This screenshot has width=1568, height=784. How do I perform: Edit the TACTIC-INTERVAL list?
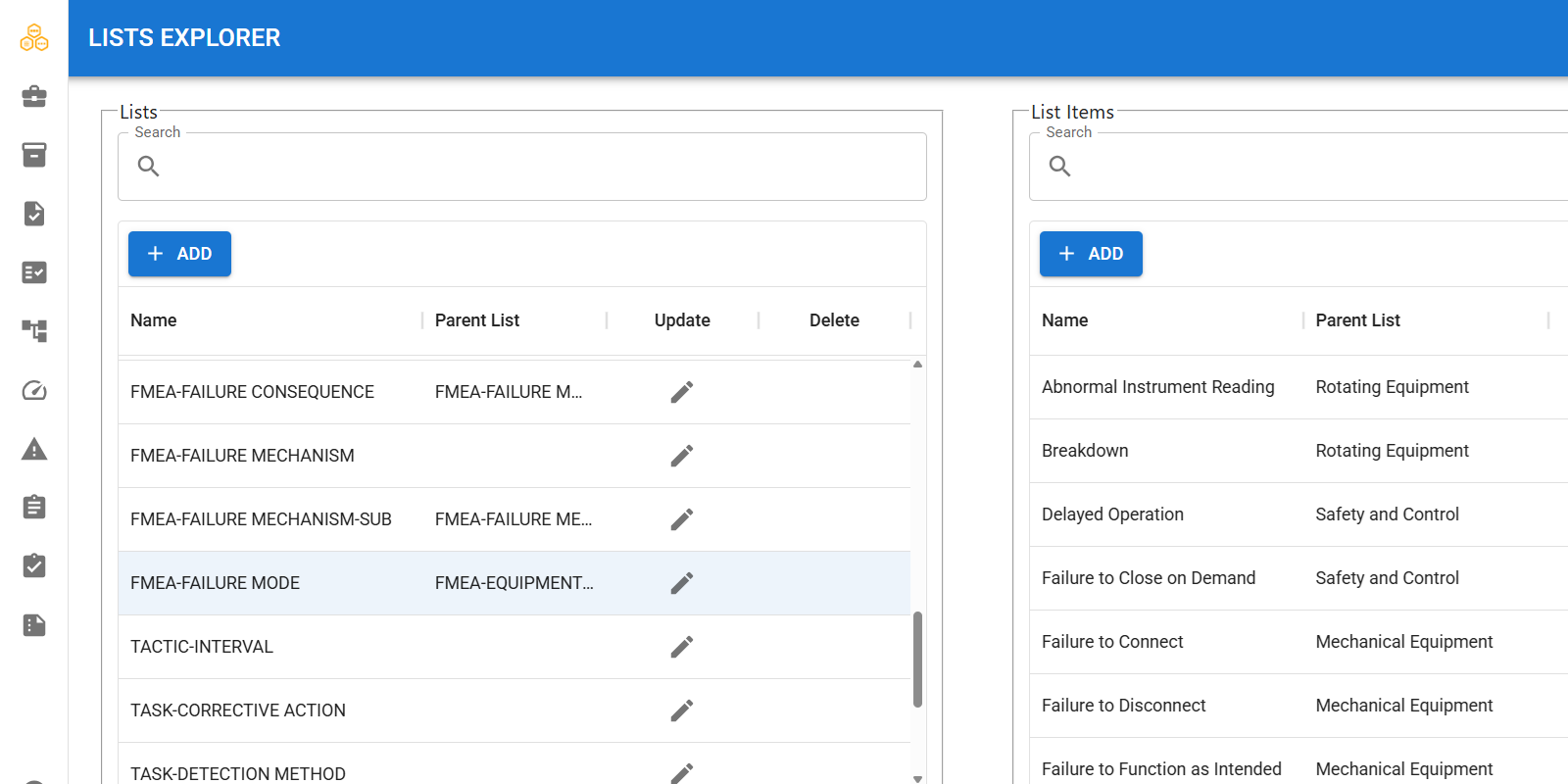click(682, 647)
